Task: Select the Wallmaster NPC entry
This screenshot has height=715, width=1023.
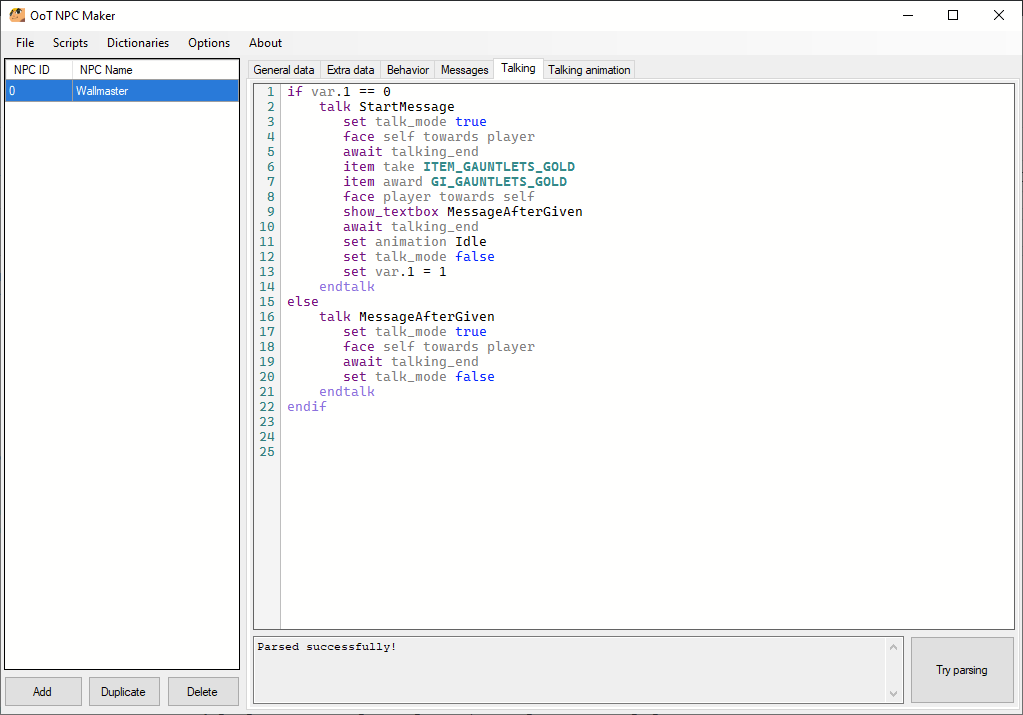Action: tap(104, 90)
